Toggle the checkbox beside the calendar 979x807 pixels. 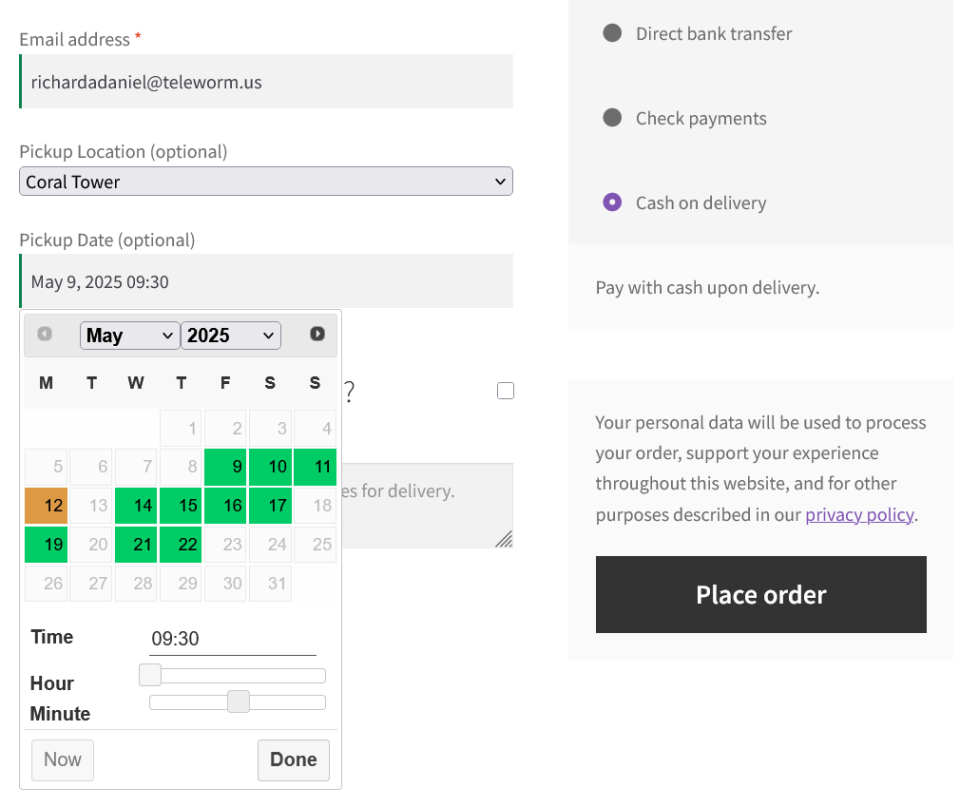click(x=505, y=391)
